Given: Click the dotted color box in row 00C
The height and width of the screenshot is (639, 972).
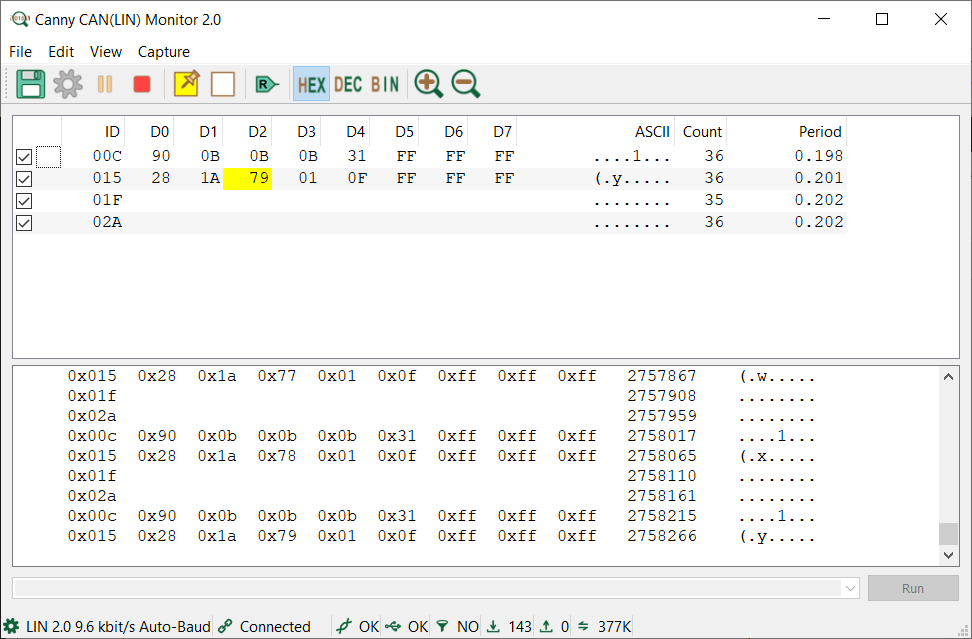Looking at the screenshot, I should pyautogui.click(x=48, y=157).
